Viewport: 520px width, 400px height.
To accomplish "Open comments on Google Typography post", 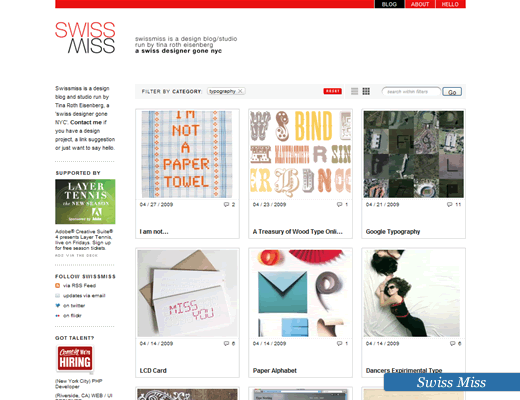I will point(454,204).
